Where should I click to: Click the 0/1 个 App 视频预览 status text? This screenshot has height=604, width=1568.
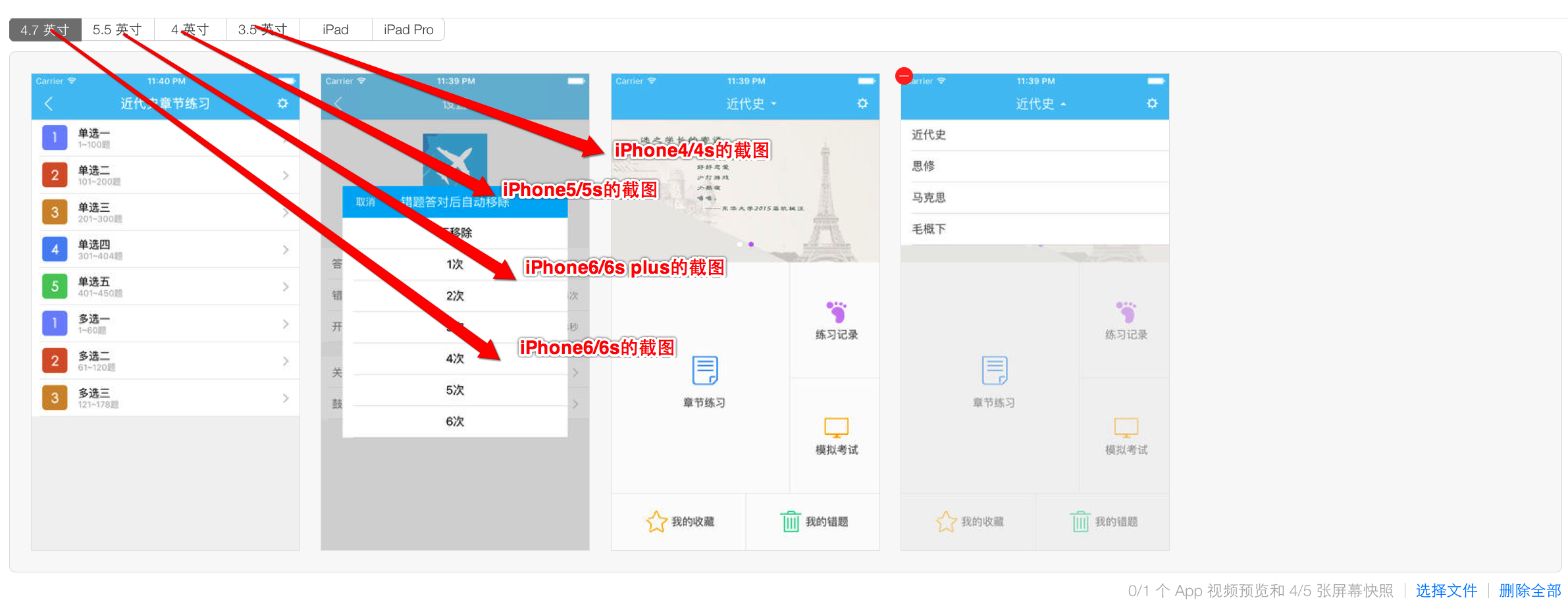pyautogui.click(x=1260, y=590)
